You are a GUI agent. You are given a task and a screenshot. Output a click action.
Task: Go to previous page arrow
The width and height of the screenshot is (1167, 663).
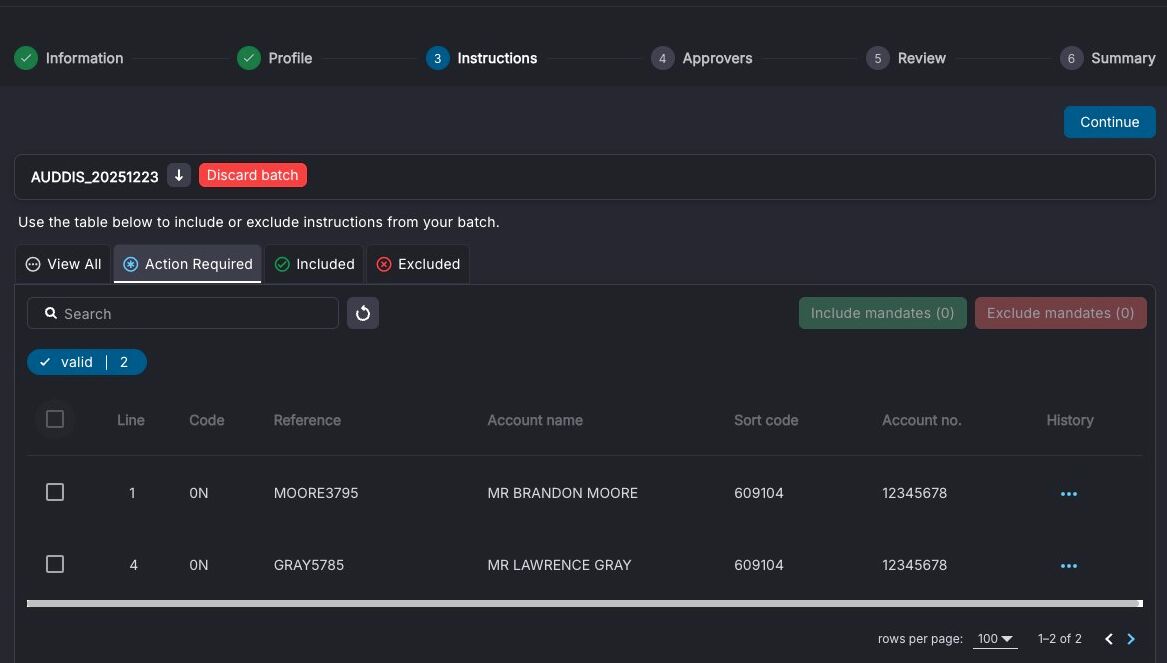pyautogui.click(x=1109, y=638)
